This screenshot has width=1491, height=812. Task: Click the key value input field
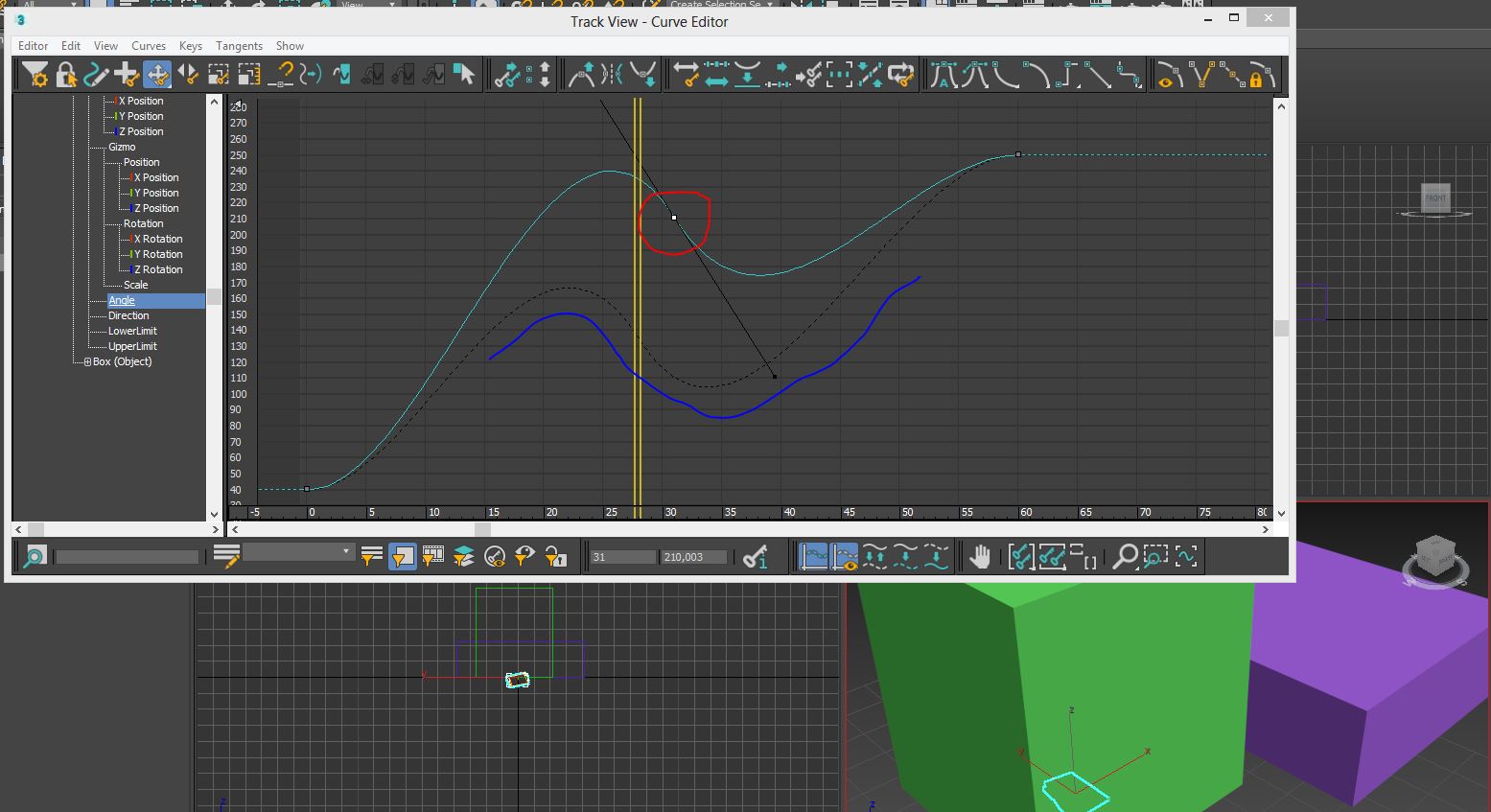[693, 557]
